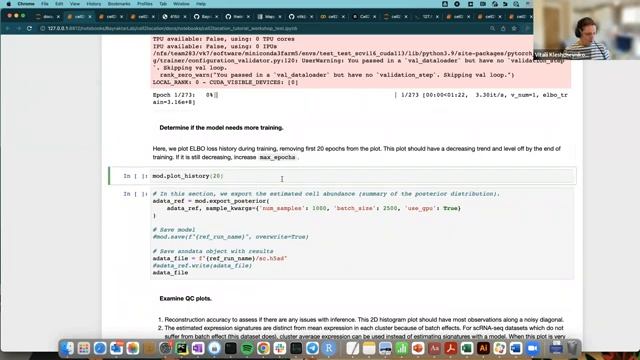Open the Window menu
The image size is (640, 360).
coord(181,4)
